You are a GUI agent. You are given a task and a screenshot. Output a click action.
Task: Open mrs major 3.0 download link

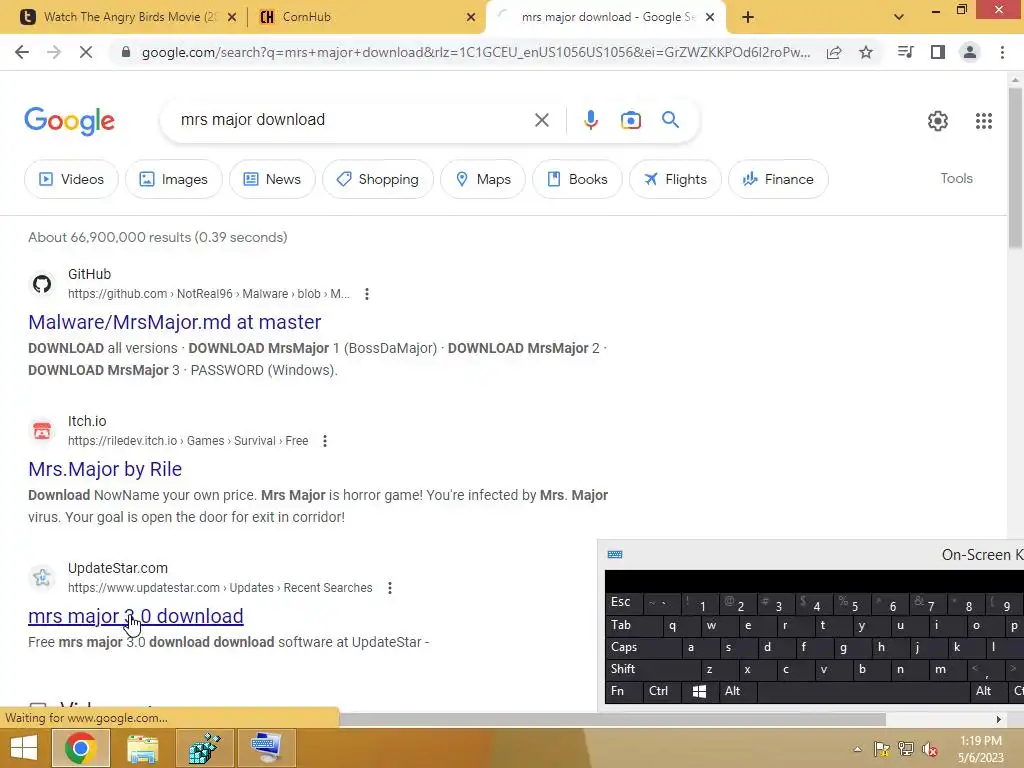[x=136, y=616]
